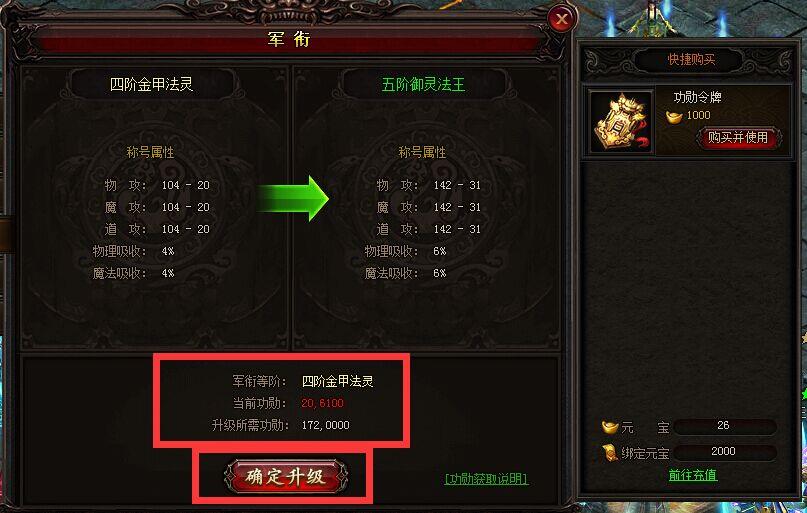Click the 购买并使用 buy-and-use button
This screenshot has height=513, width=807.
739,137
